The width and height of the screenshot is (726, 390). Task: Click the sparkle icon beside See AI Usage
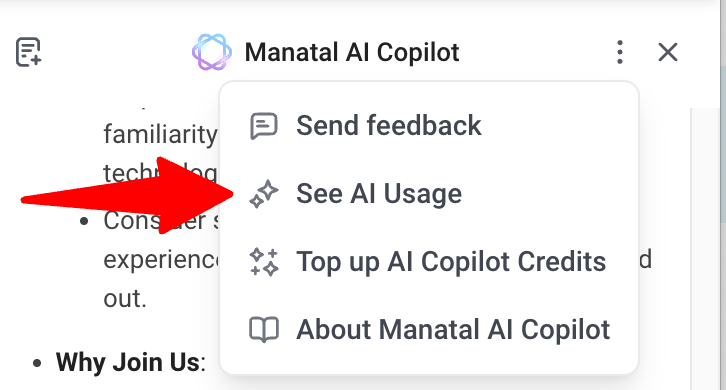tap(264, 194)
